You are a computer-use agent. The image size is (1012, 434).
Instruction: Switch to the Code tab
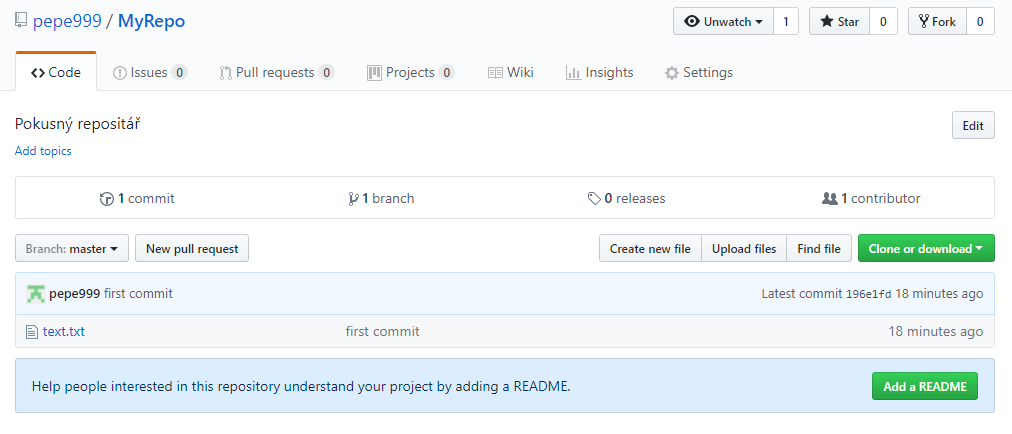56,72
